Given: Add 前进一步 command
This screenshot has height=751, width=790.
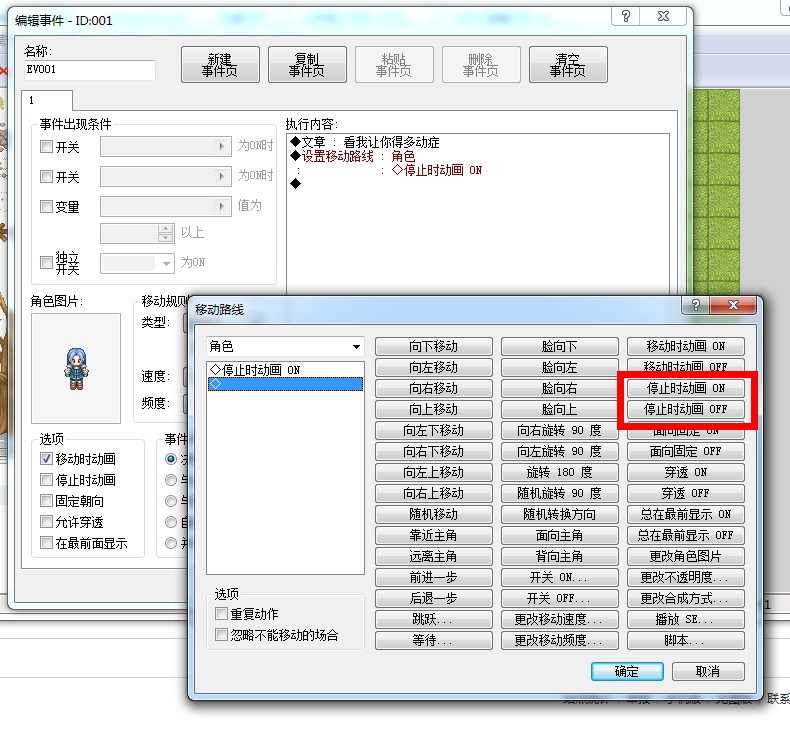Looking at the screenshot, I should pyautogui.click(x=433, y=577).
